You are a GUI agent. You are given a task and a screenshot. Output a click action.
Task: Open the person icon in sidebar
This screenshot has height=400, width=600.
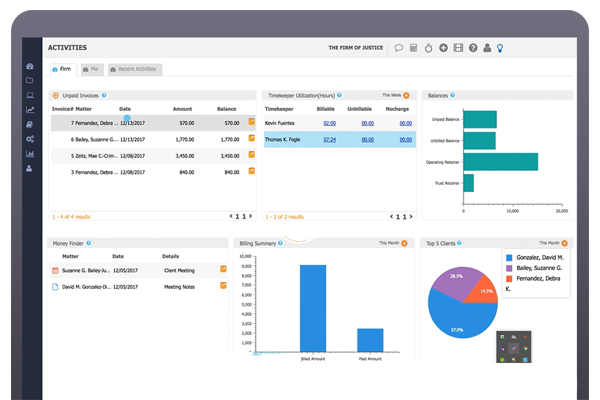(x=29, y=168)
